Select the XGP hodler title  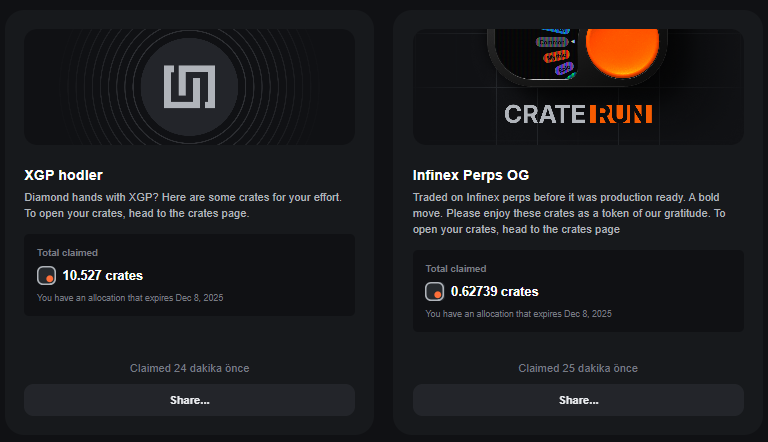point(64,175)
